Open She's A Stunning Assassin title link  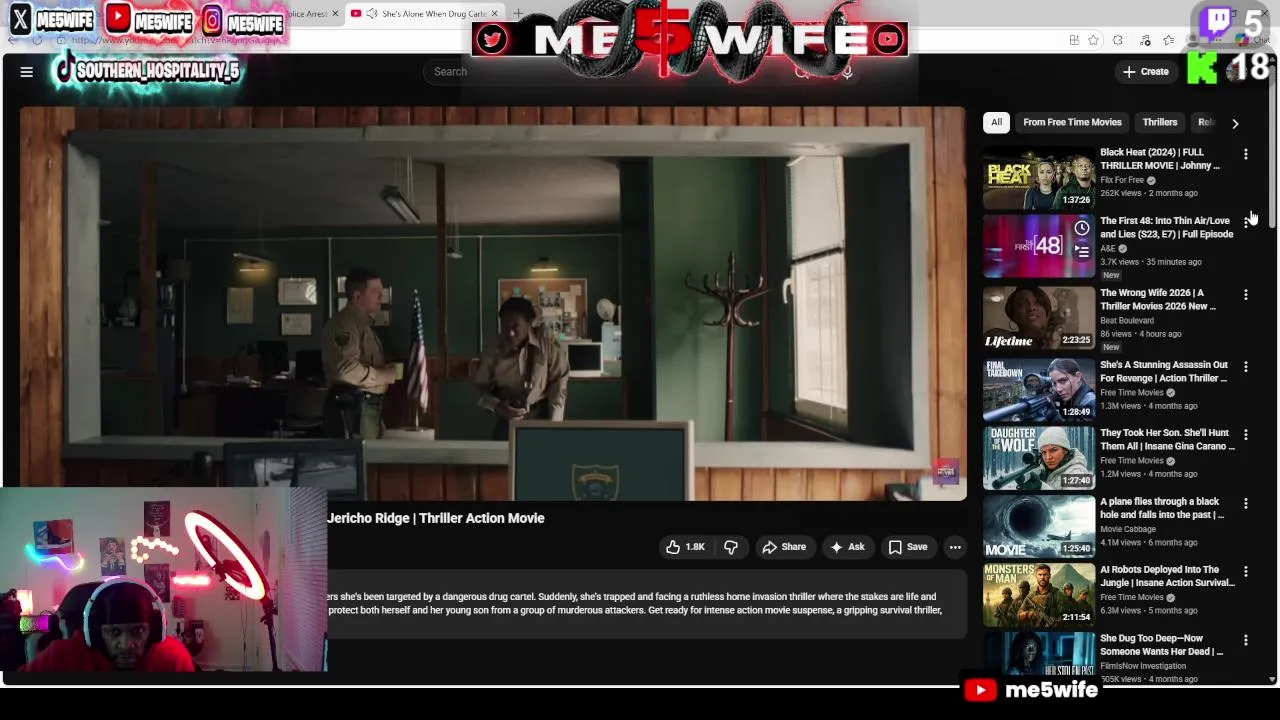pos(1164,371)
